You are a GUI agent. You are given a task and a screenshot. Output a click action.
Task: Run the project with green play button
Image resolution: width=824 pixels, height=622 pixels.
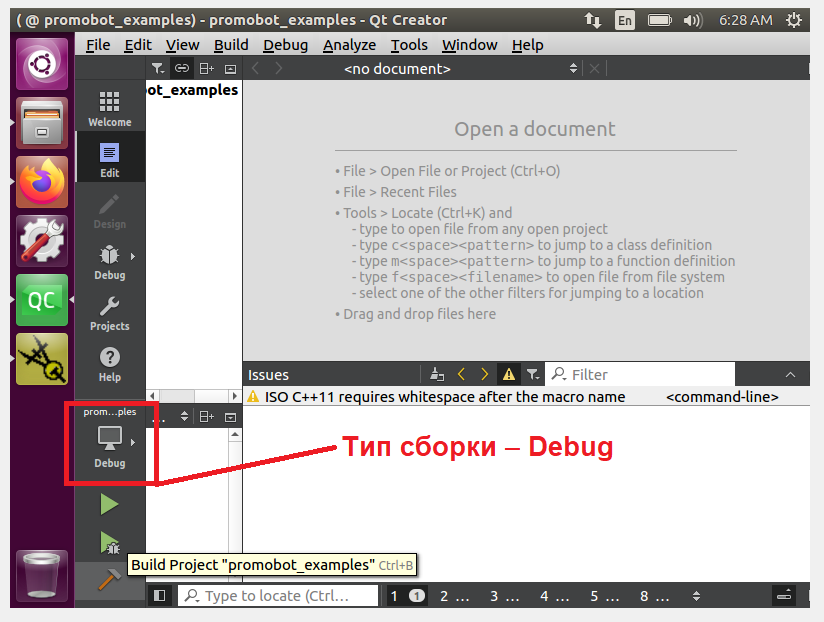click(109, 505)
